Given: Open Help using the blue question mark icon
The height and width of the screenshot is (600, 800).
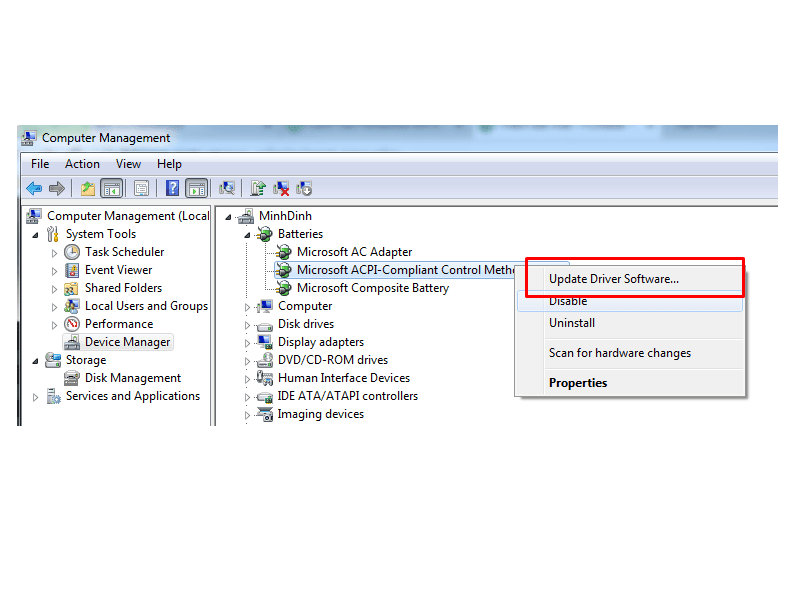Looking at the screenshot, I should pyautogui.click(x=172, y=188).
